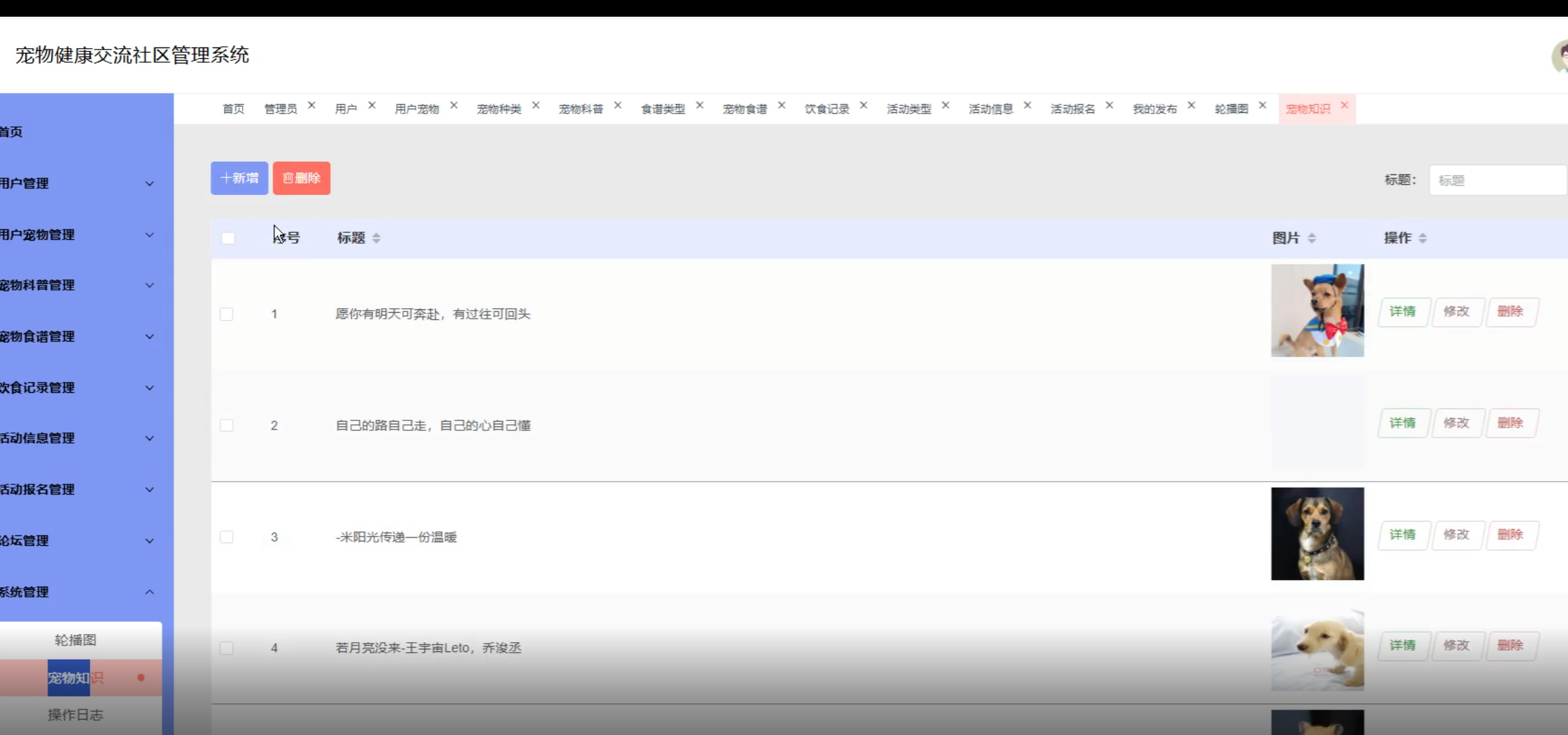Open 操作日志 in the sidebar submenu
Viewport: 1568px width, 735px height.
[x=75, y=714]
